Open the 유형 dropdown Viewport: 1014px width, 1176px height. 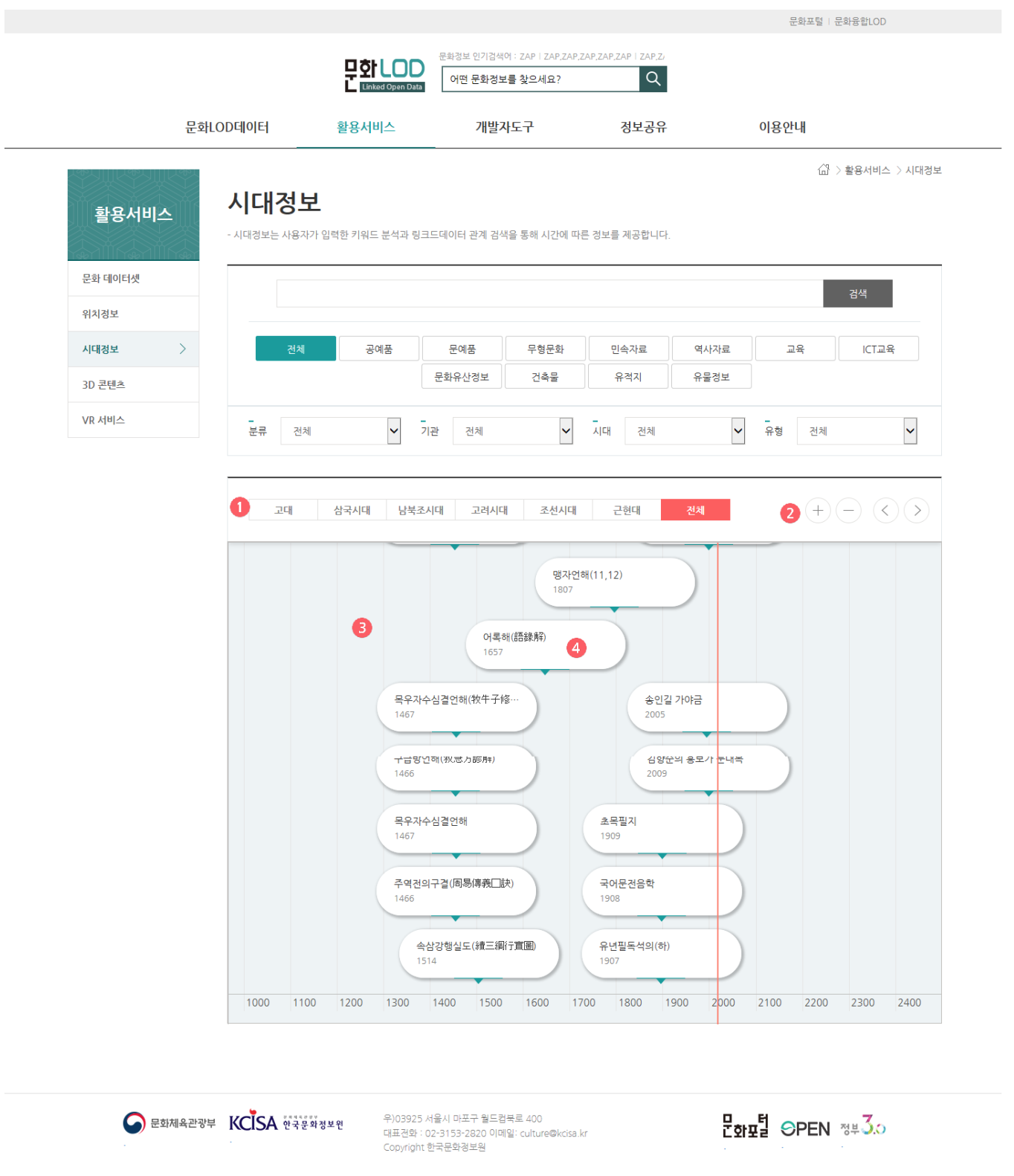click(x=857, y=431)
